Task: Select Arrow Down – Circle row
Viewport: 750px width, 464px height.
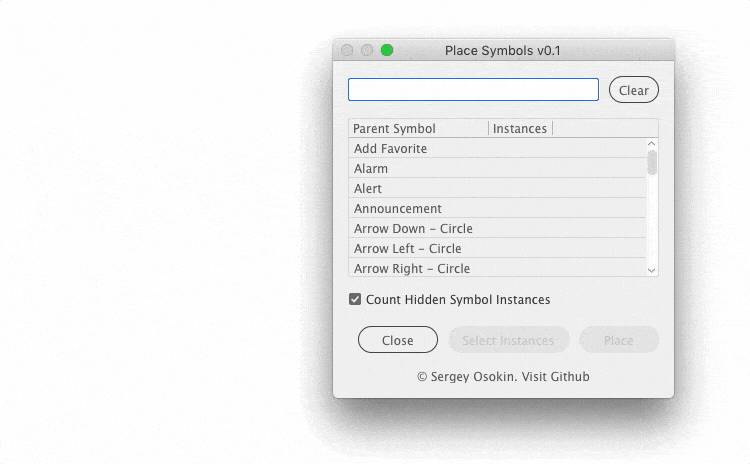Action: pos(497,229)
